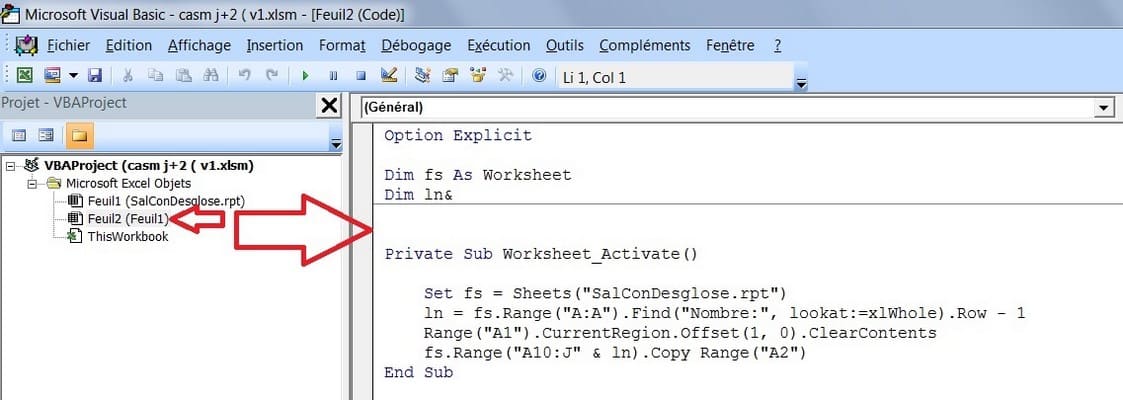Click the Stop reset square icon

(x=361, y=76)
